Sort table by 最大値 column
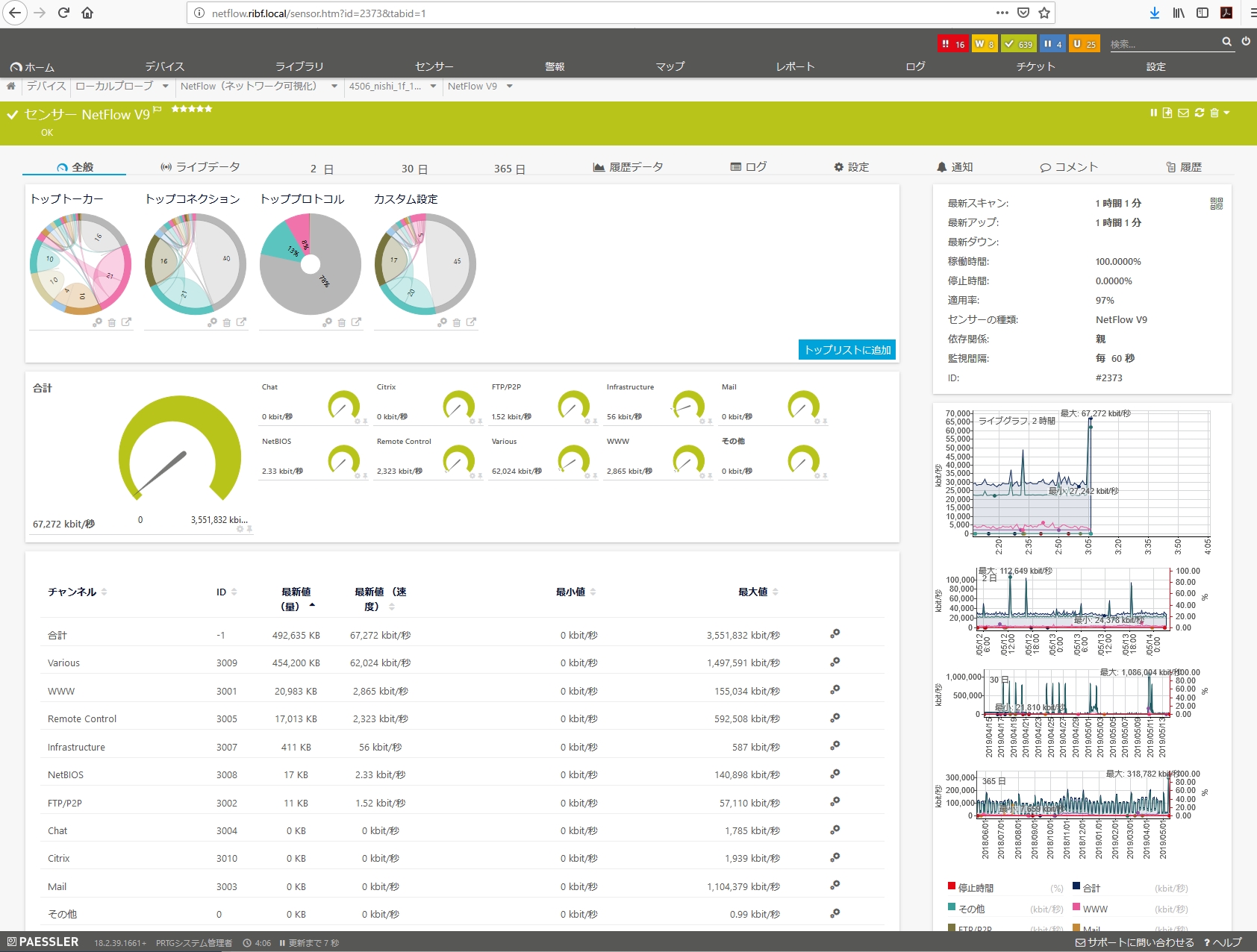Screen dimensions: 1257x952 pos(758,592)
